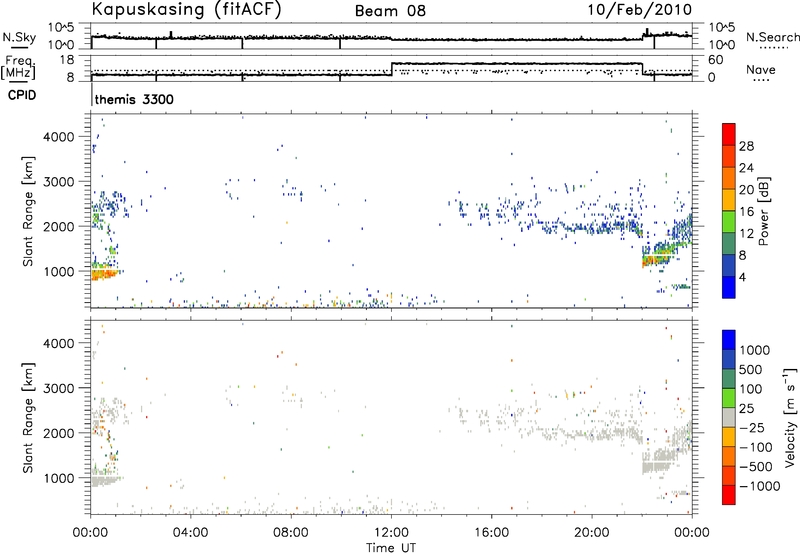Viewport: 800px width, 554px height.
Task: Select the "CPID" row label
Action: pos(22,95)
